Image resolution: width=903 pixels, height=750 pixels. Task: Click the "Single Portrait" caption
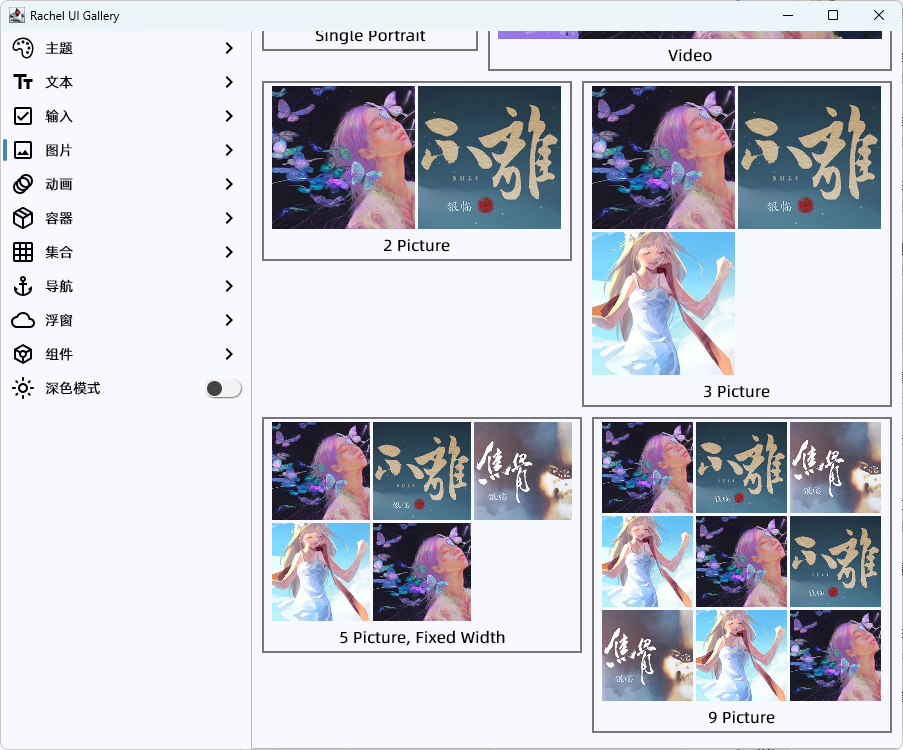(370, 36)
